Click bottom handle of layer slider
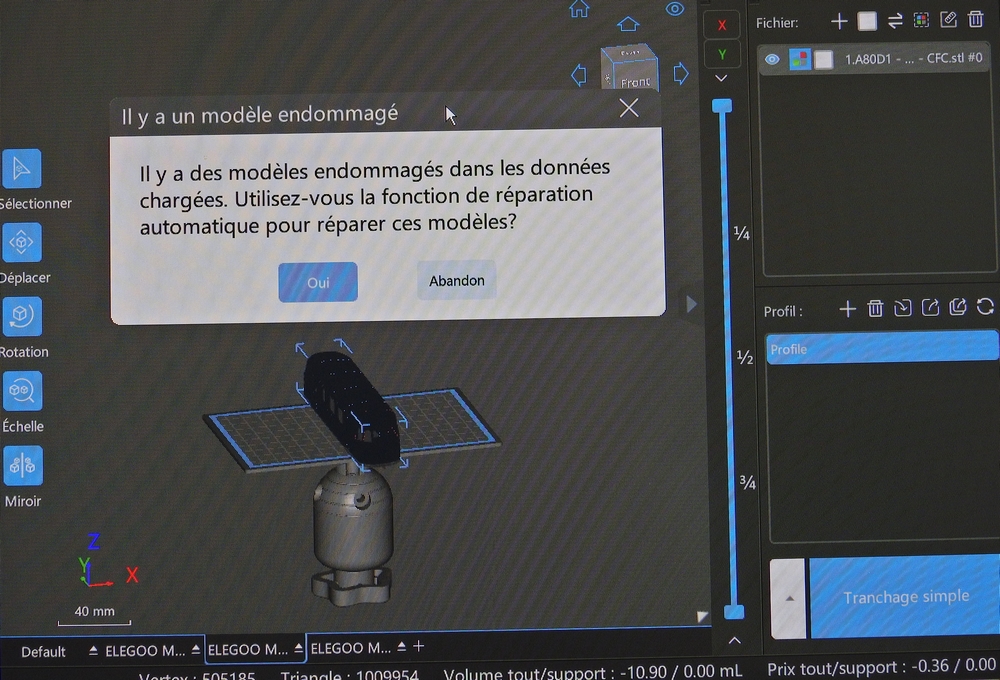1000x680 pixels. pyautogui.click(x=734, y=612)
